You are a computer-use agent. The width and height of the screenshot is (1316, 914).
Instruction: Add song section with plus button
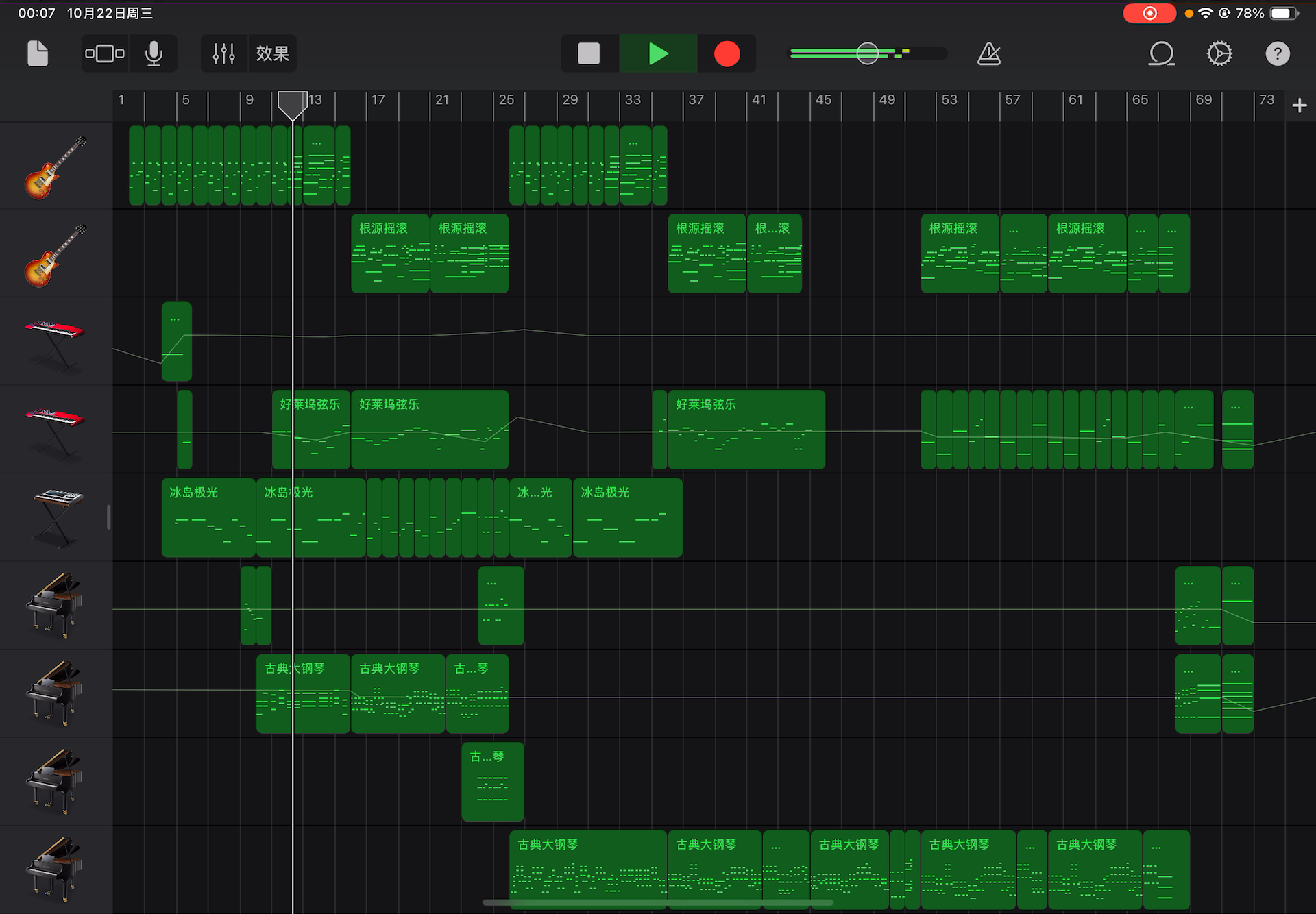pos(1299,106)
